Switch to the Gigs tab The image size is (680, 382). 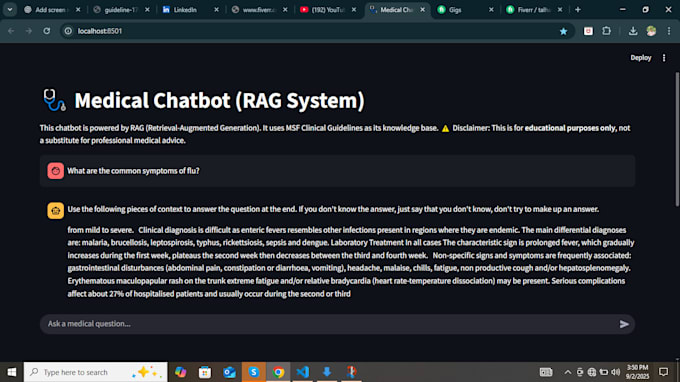(x=465, y=10)
